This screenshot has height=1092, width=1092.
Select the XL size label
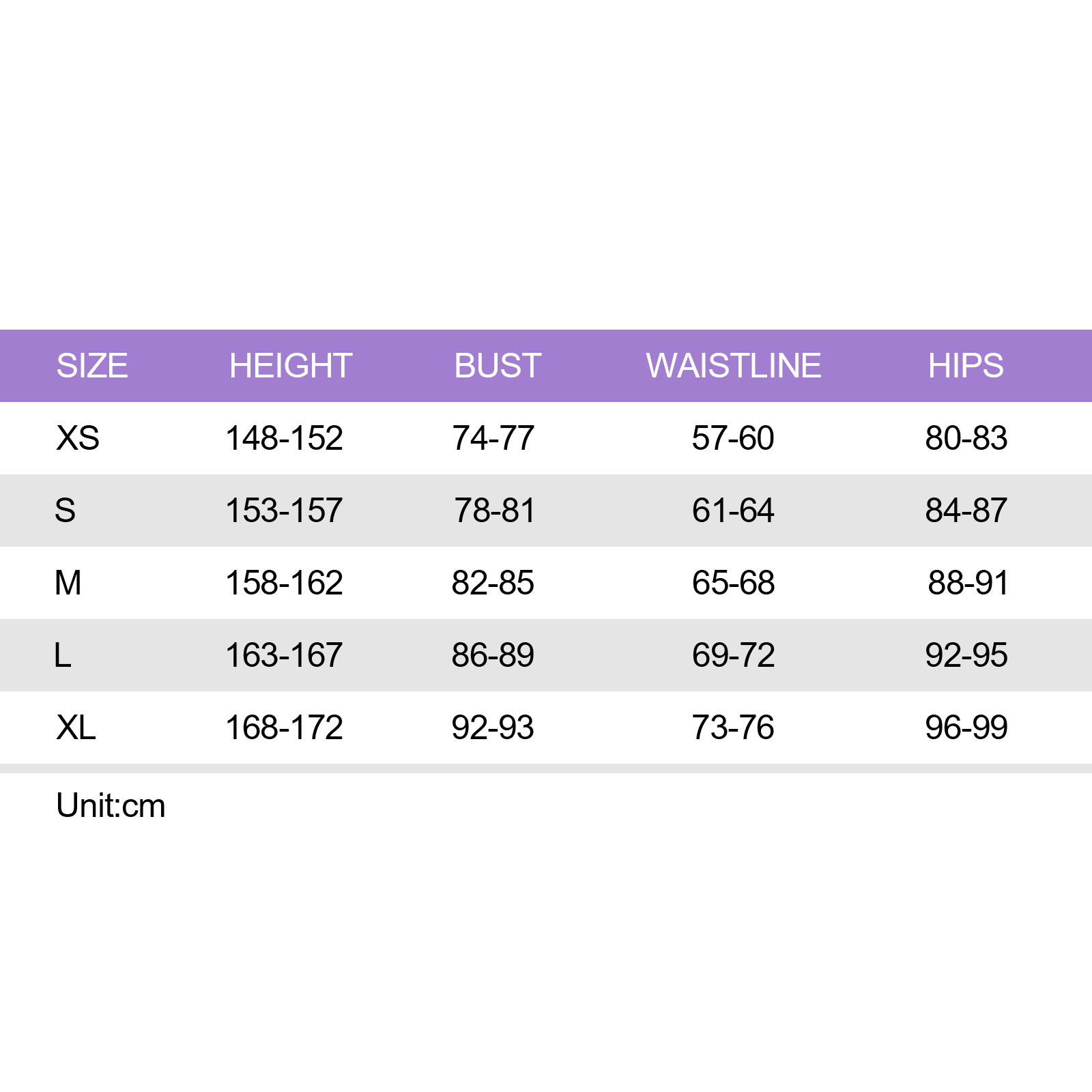tap(76, 728)
